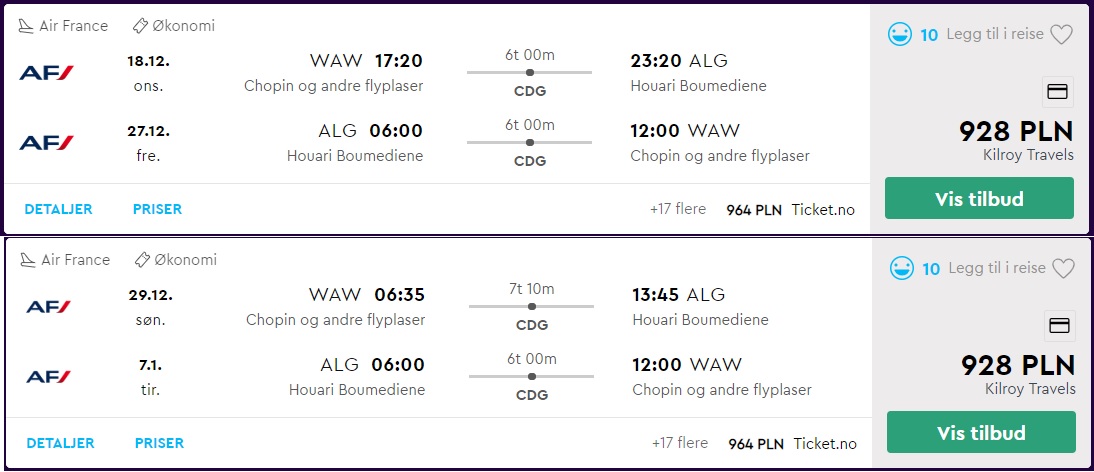This screenshot has height=472, width=1094.
Task: Click Air France logo for 7.1. flight
Action: tap(48, 377)
